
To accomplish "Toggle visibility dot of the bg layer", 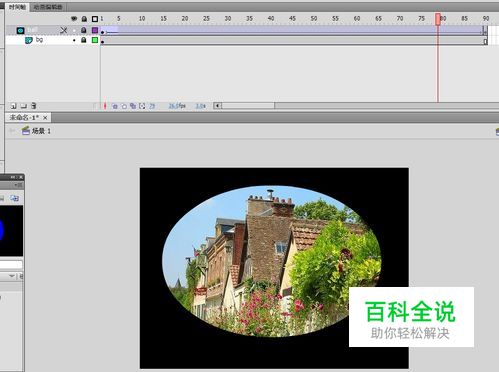I will [x=74, y=40].
